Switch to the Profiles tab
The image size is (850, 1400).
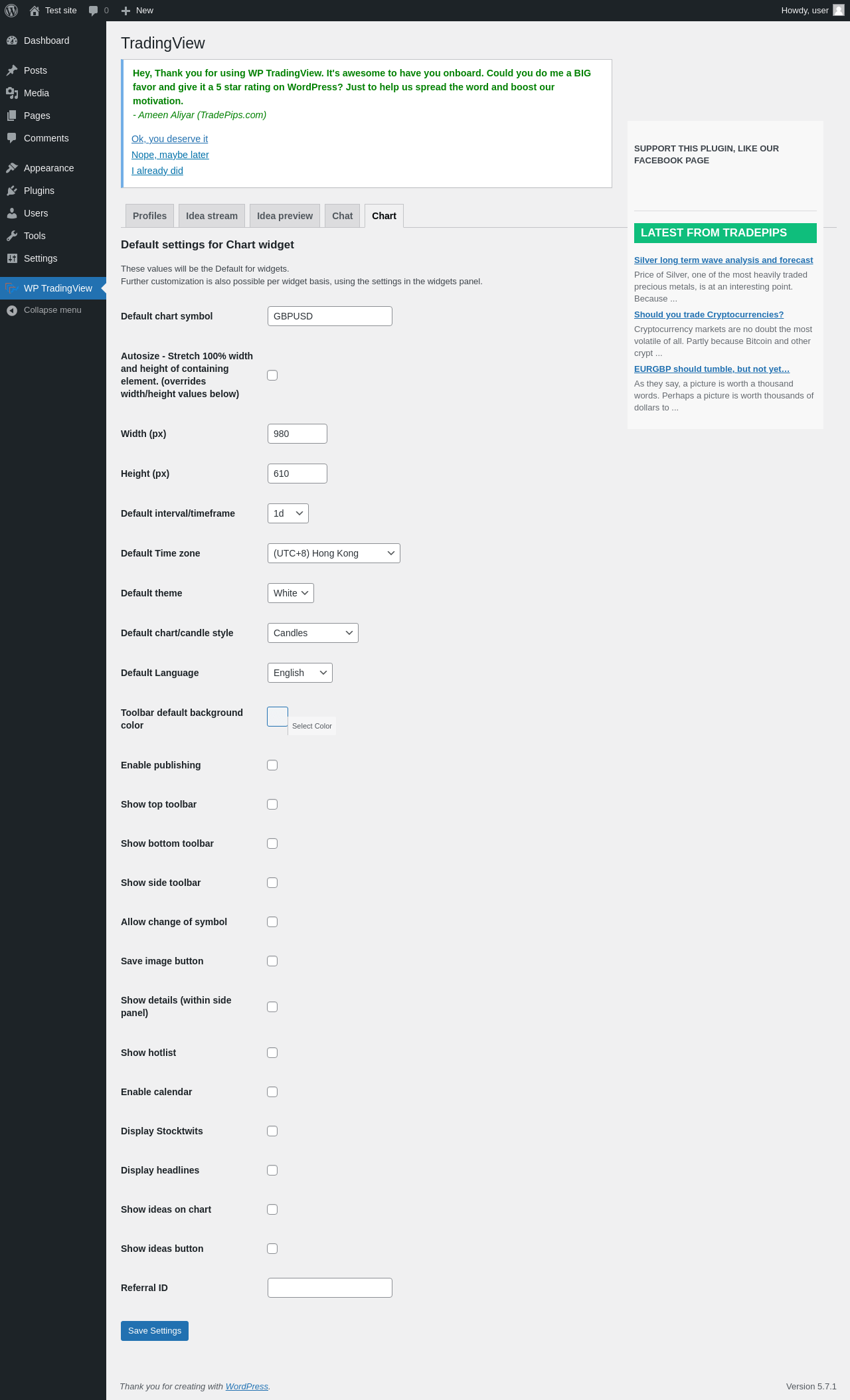pyautogui.click(x=150, y=216)
